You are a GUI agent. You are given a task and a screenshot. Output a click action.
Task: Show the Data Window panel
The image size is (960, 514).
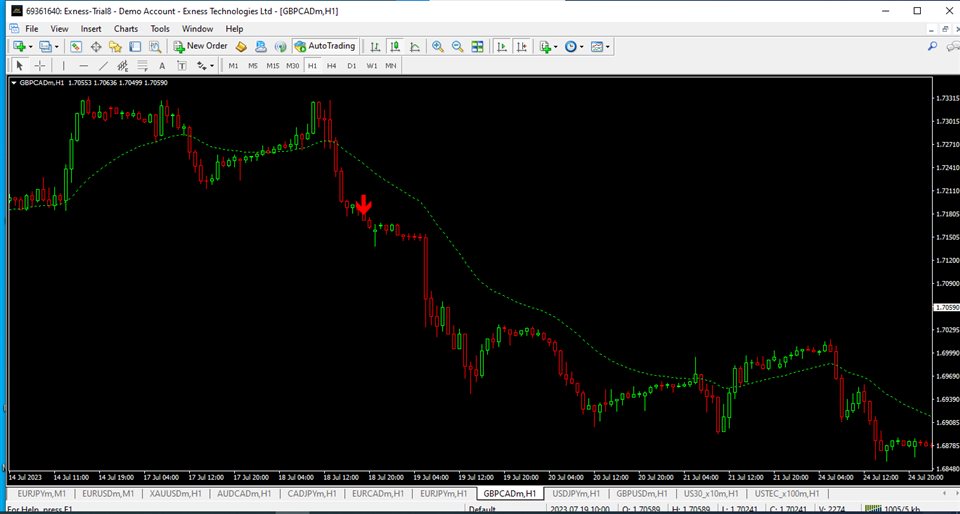(96, 47)
